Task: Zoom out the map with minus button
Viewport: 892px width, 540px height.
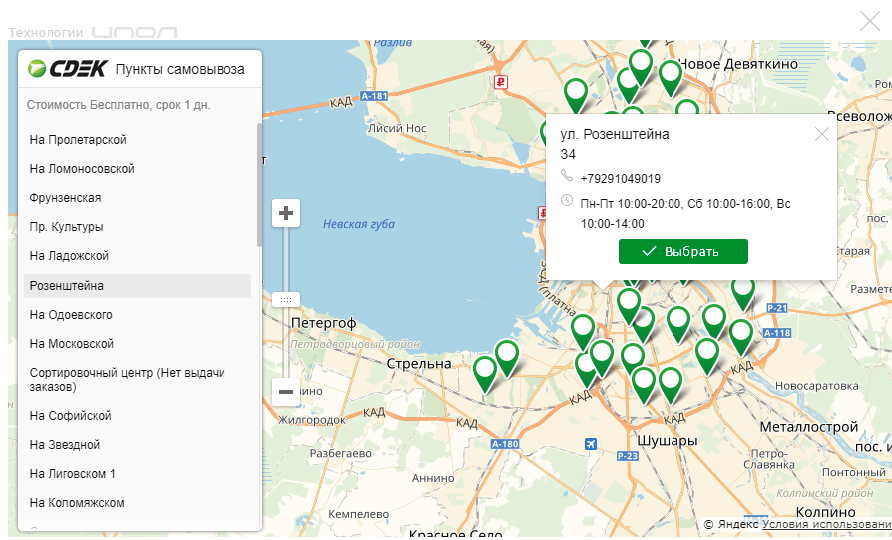Action: (286, 391)
